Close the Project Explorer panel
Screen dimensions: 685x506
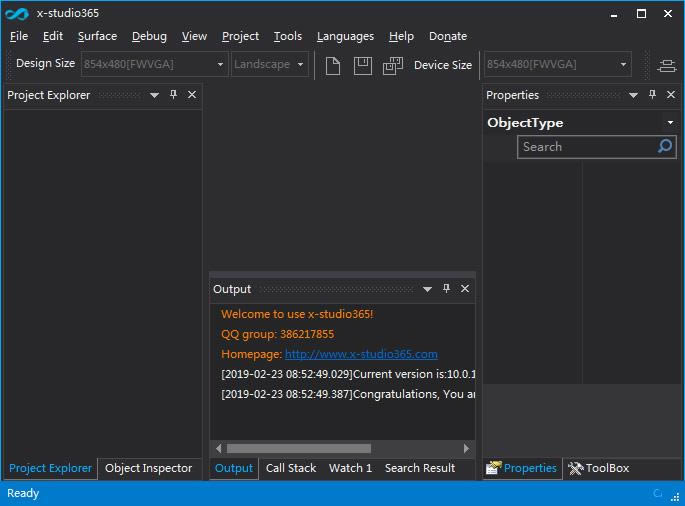coord(192,94)
